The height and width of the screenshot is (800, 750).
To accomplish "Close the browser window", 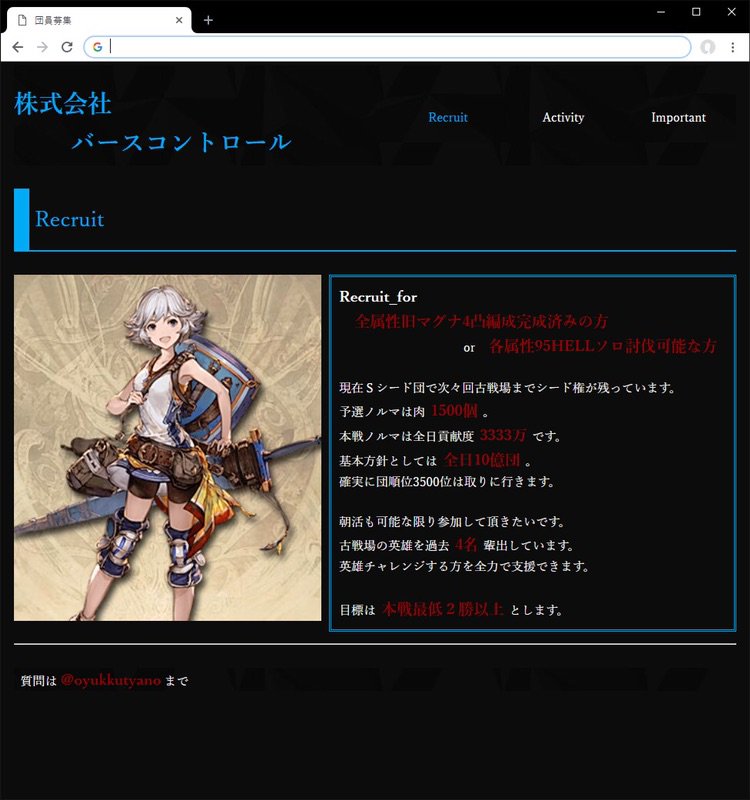I will coord(731,12).
